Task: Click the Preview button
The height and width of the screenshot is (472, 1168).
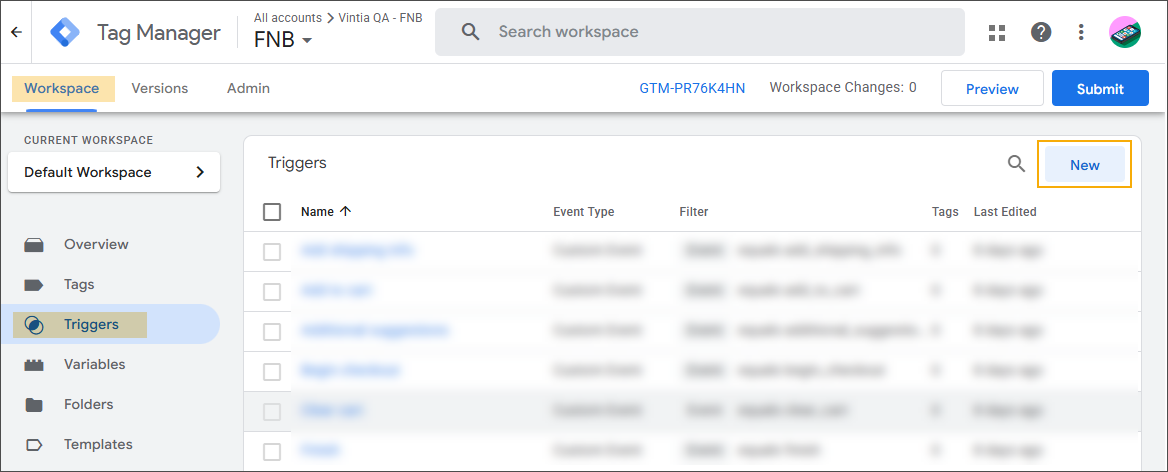Action: (x=992, y=89)
